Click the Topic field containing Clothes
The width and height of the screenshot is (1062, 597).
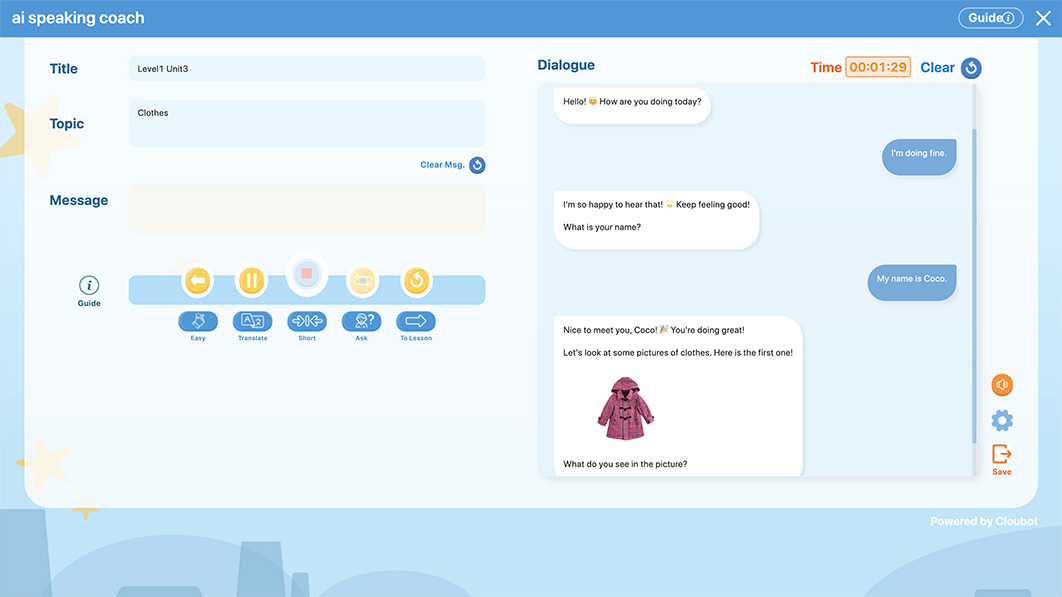click(x=307, y=123)
